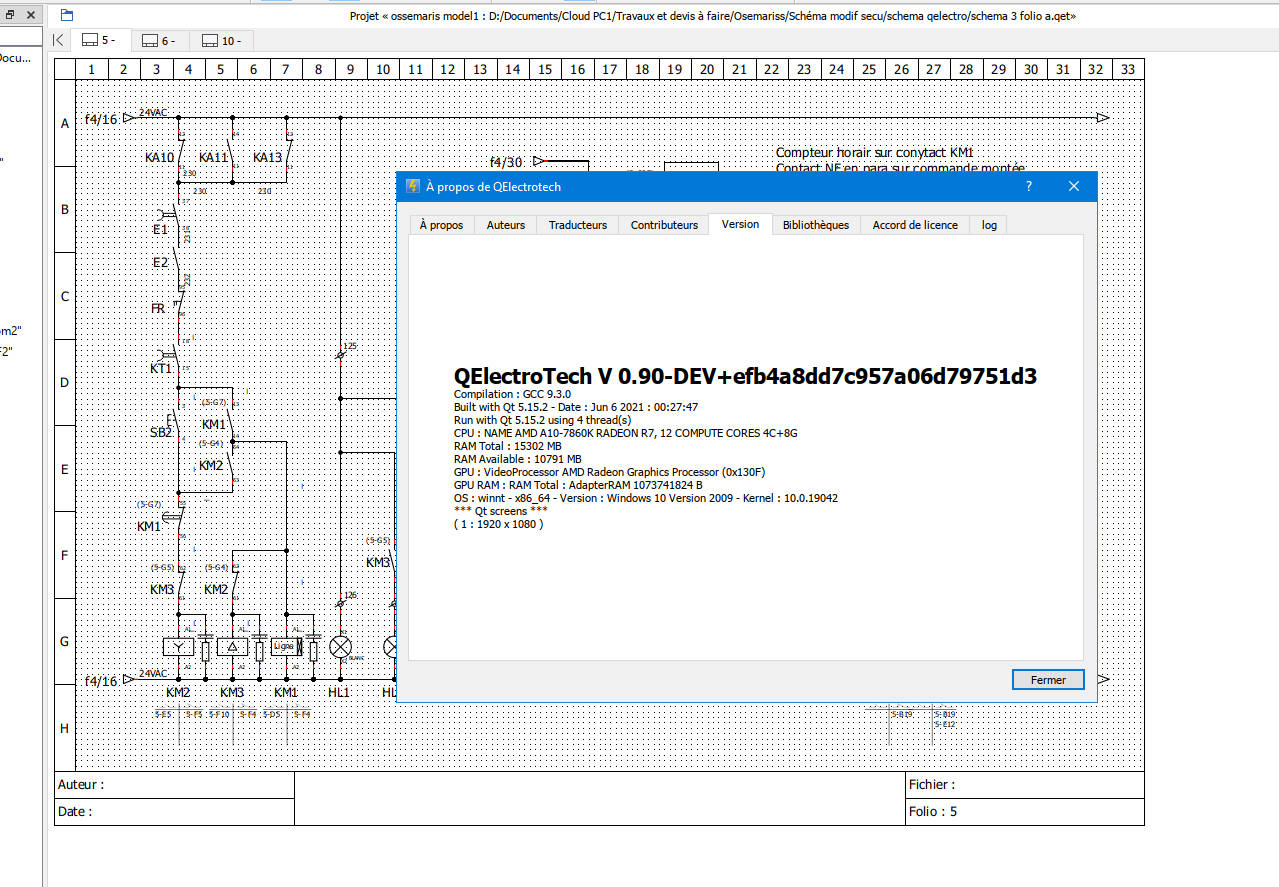Click the Auteur title block cell

pyautogui.click(x=174, y=785)
